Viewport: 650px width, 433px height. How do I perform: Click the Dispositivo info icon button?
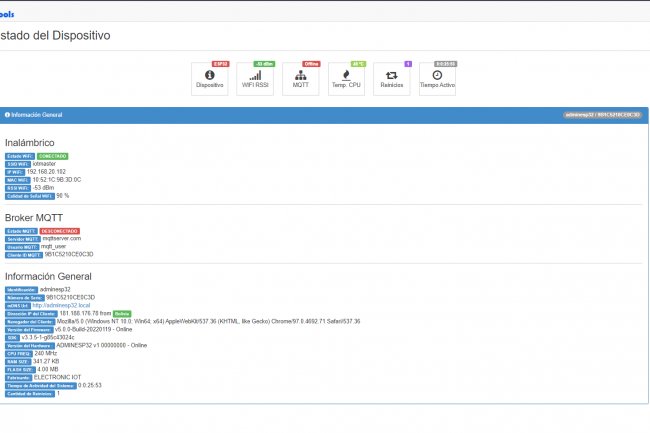pyautogui.click(x=210, y=75)
